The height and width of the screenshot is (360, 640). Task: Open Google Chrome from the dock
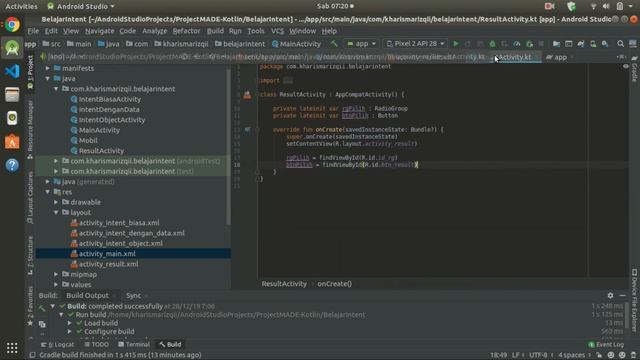click(12, 25)
